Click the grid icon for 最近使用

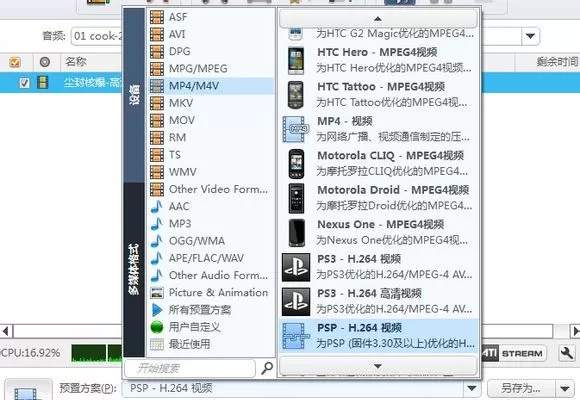coord(157,344)
